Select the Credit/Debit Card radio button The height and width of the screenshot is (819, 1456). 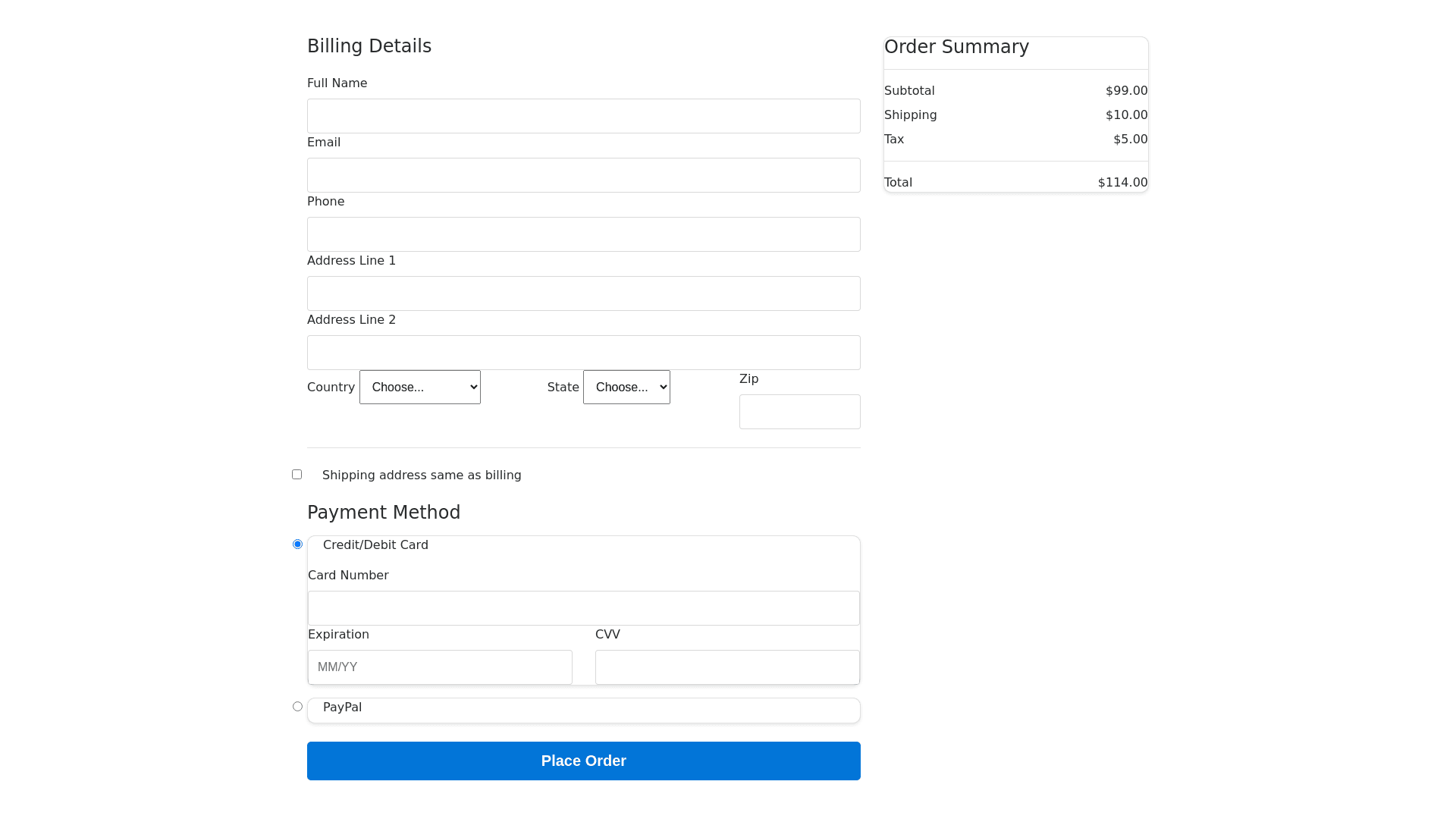[x=297, y=544]
